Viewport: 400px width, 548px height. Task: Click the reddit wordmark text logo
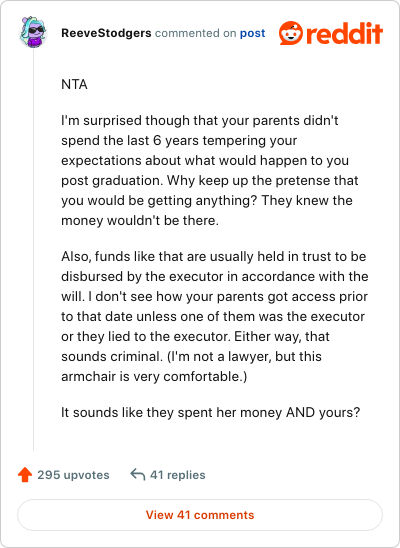coord(344,34)
